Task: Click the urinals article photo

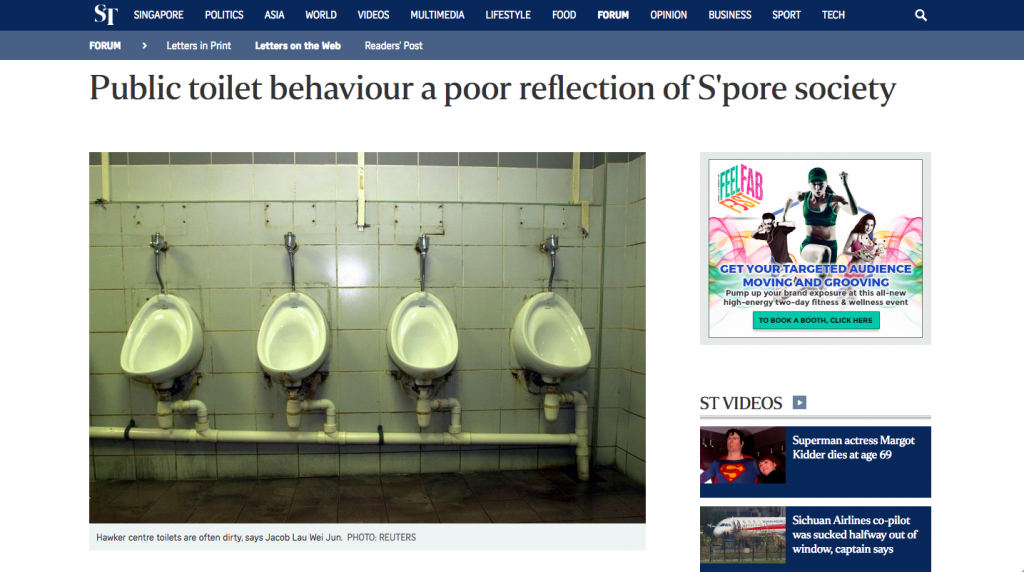Action: (367, 338)
